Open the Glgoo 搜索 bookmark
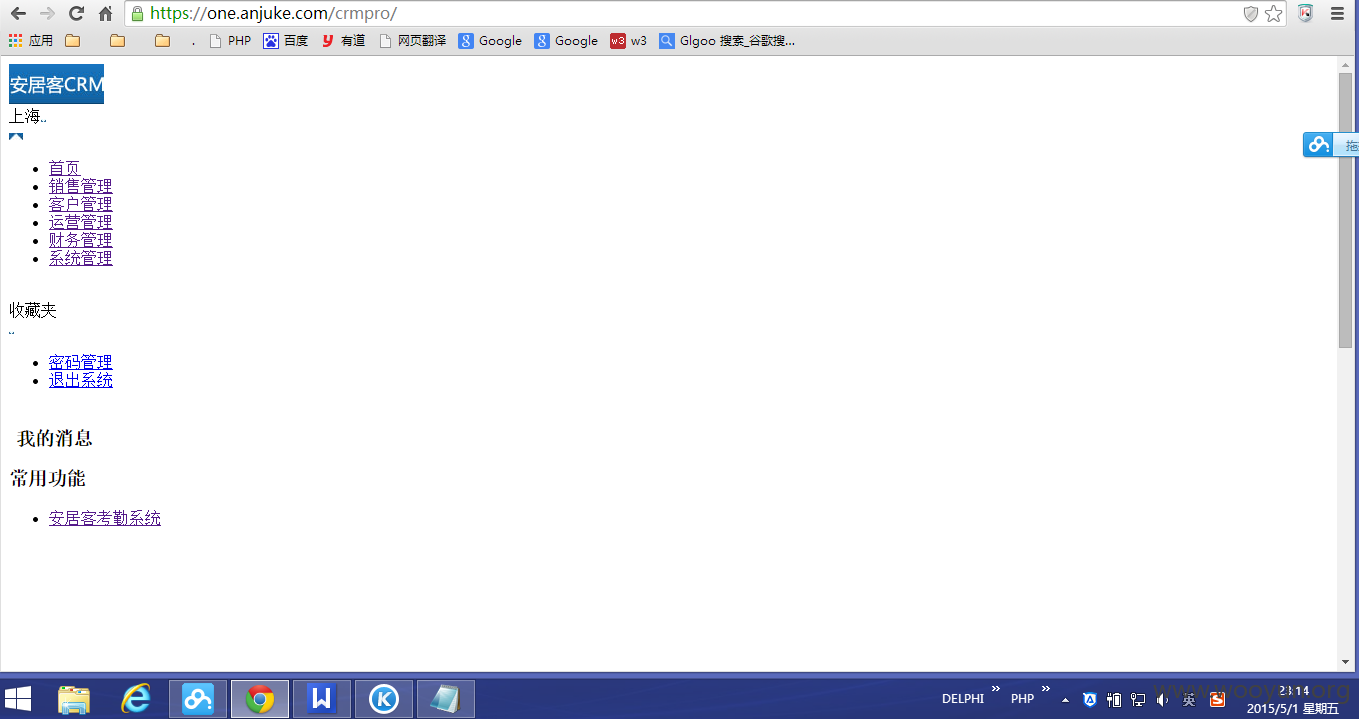The image size is (1359, 719). 727,41
